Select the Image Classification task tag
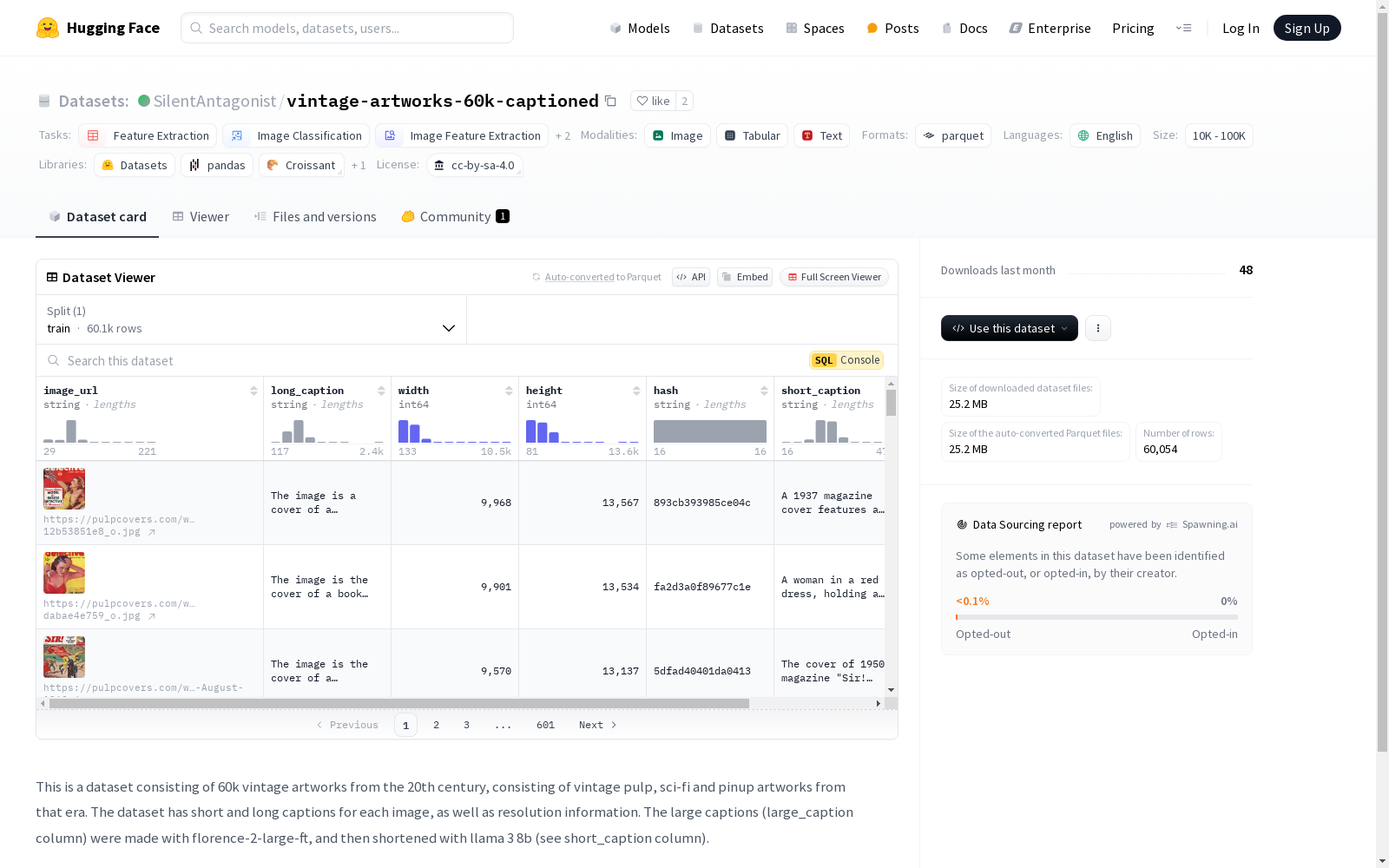 coord(296,135)
